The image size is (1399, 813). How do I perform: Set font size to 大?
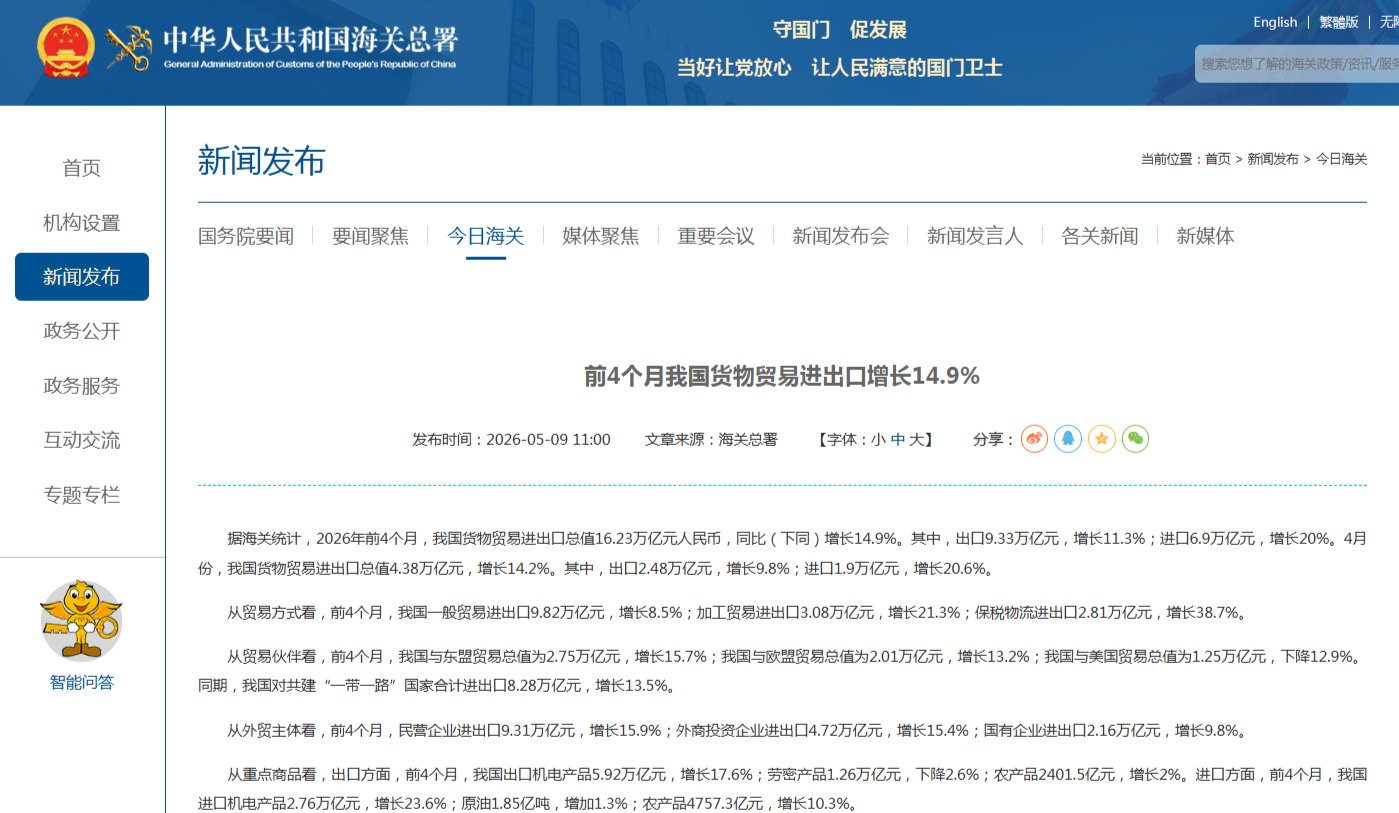(917, 439)
